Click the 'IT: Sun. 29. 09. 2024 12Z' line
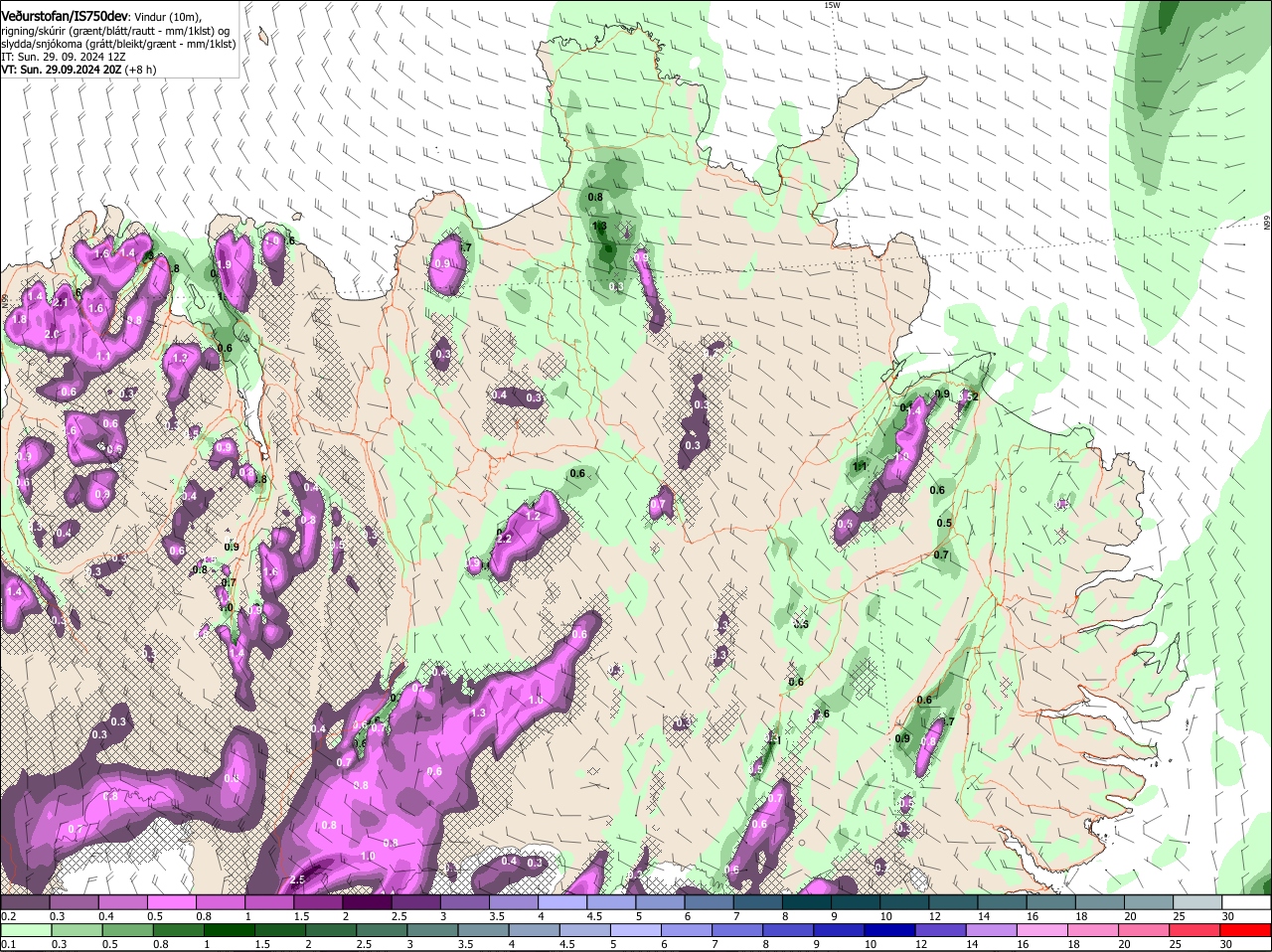1272x952 pixels. click(x=63, y=57)
